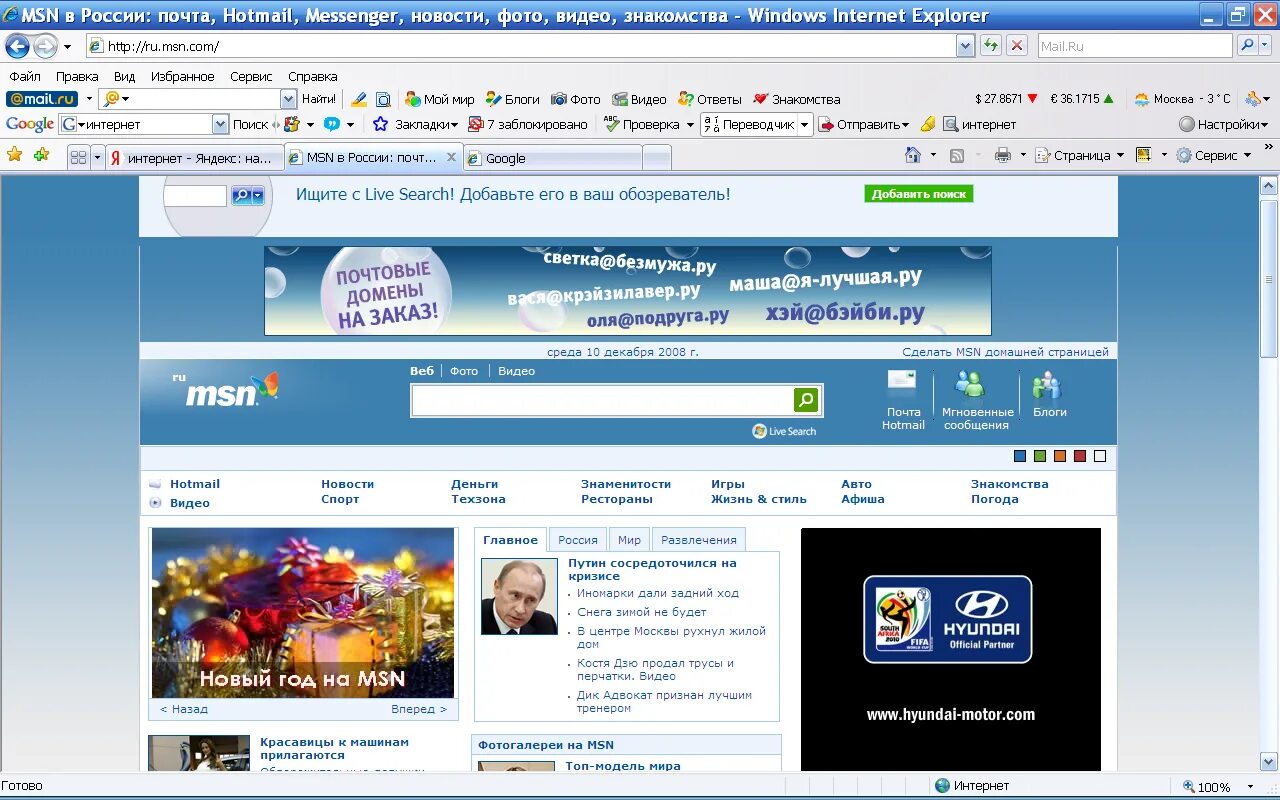Open Знакомства on the Mail.ru toolbar

coord(797,99)
